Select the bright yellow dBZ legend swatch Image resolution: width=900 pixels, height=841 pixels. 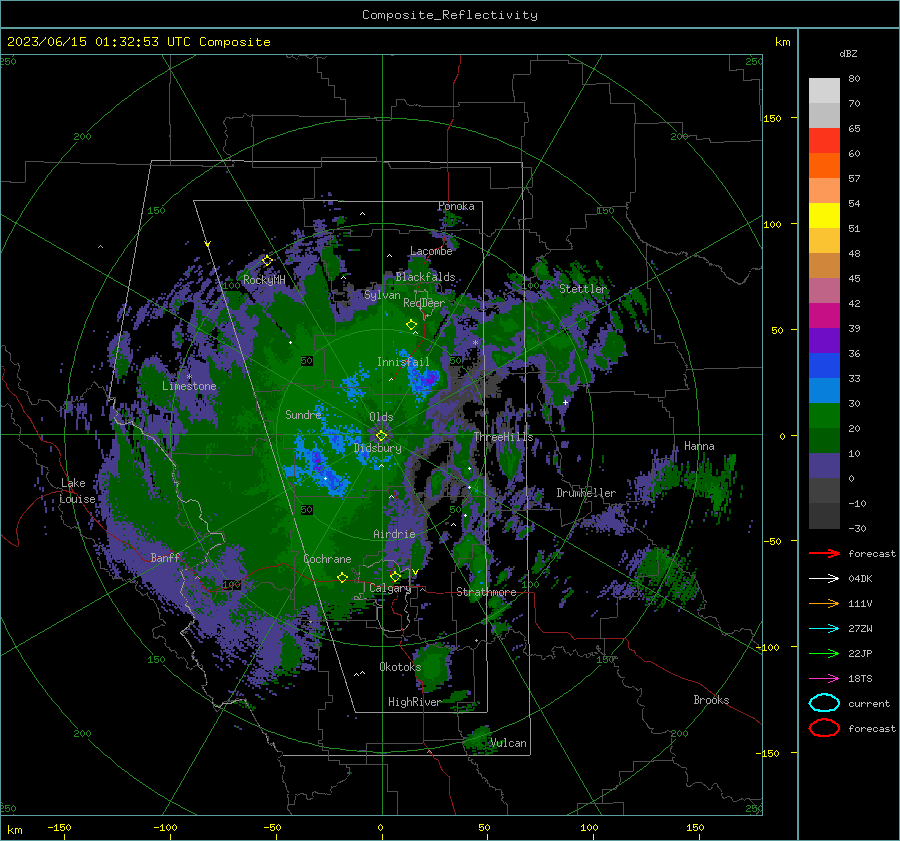(824, 216)
